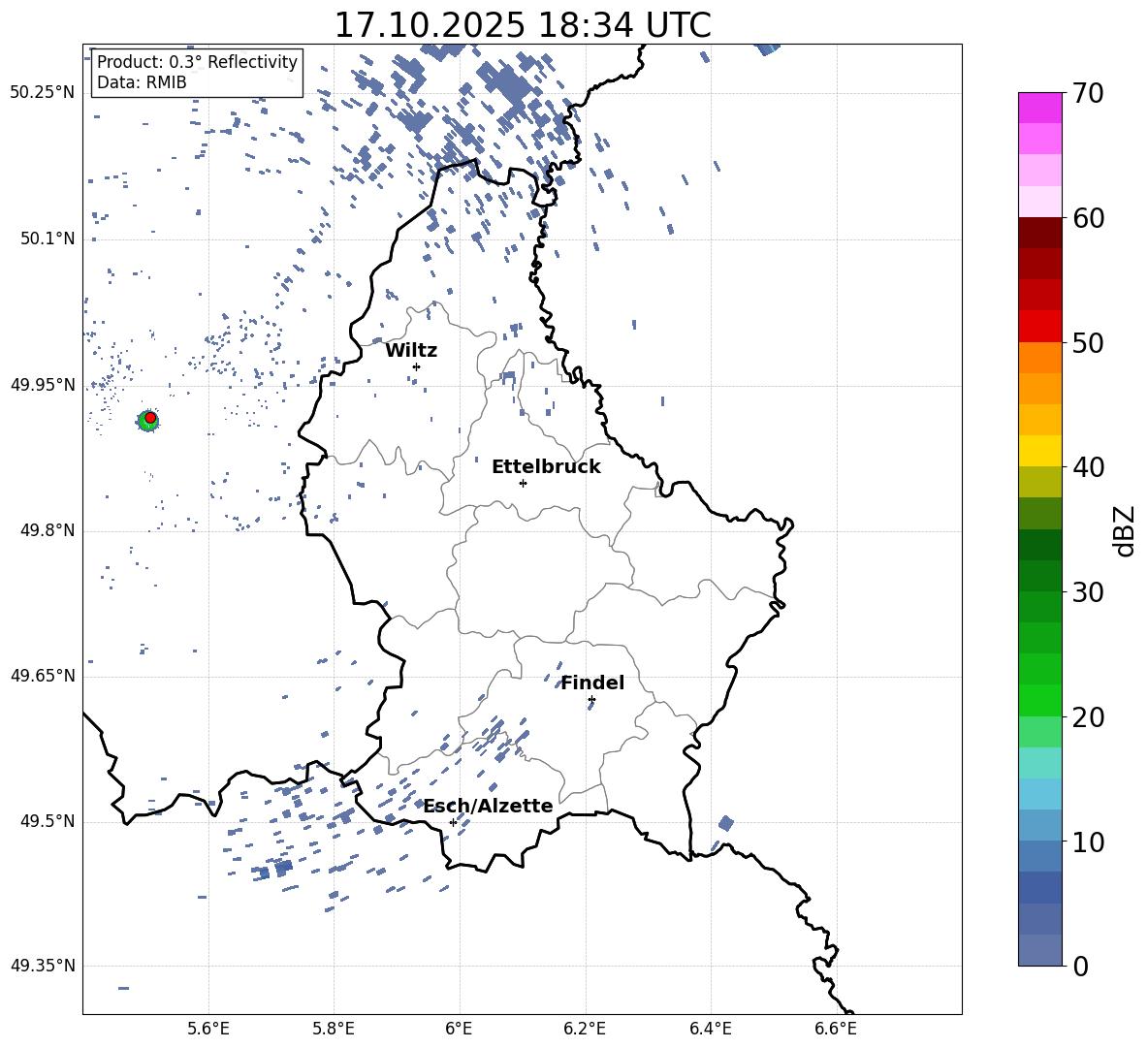Screen dimensions: 1148x1048
Task: Click the dark red 60 dBZ colorbar segment
Action: point(1039,233)
